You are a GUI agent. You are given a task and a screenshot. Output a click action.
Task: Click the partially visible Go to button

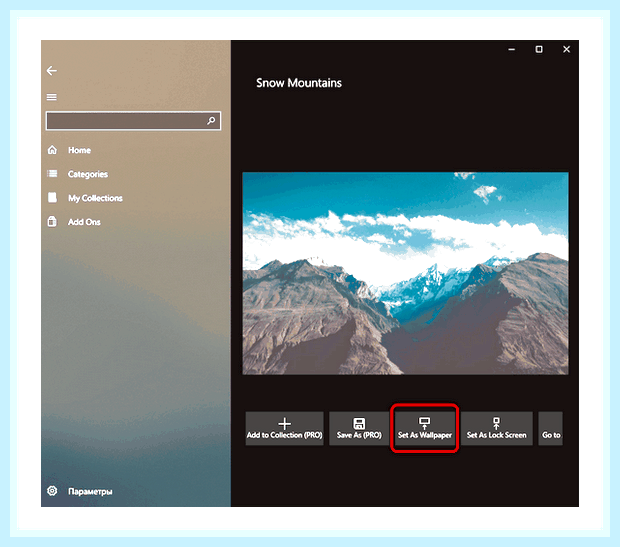pos(550,428)
